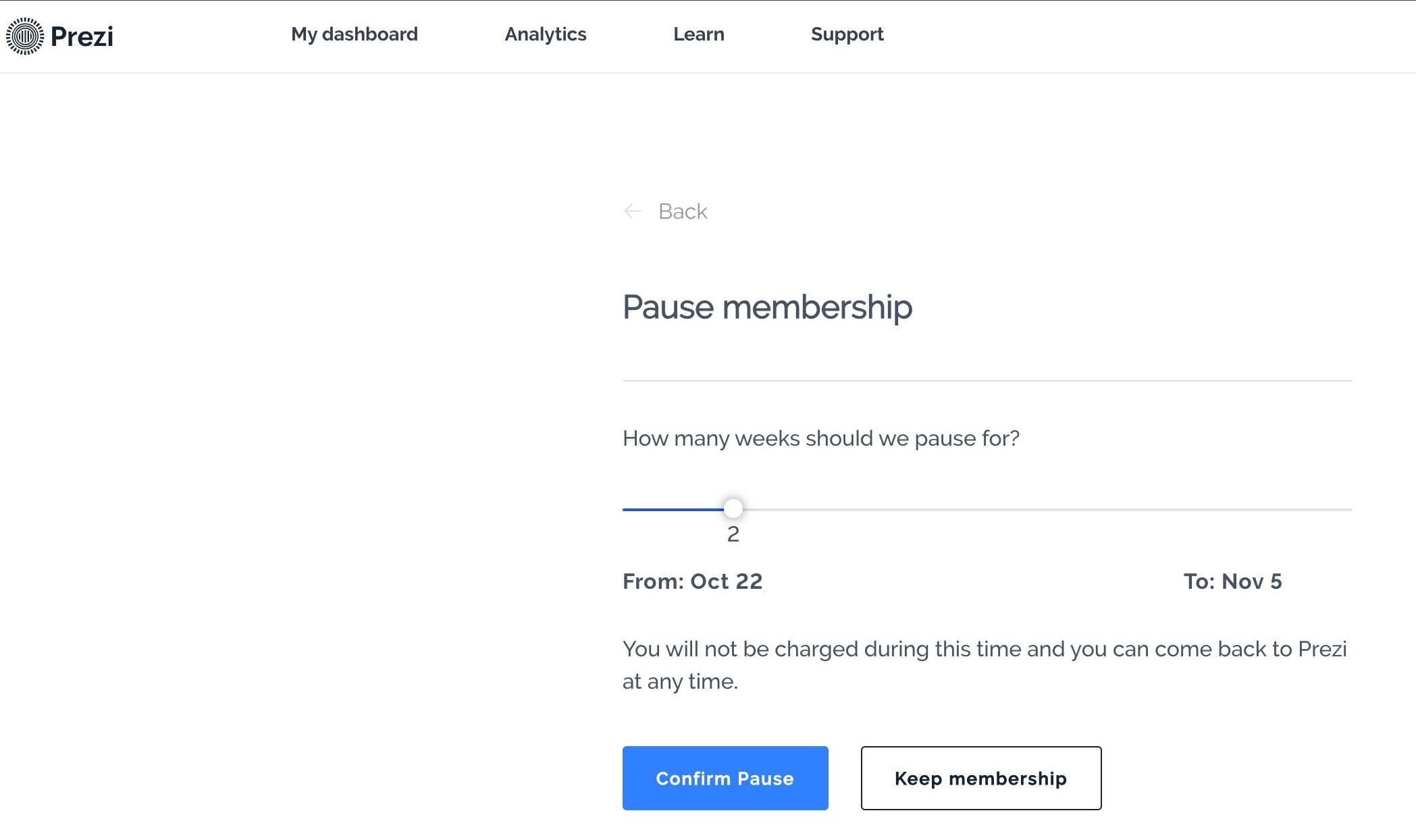Click the weeks pause question text
Viewport: 1416px width, 840px height.
820,438
